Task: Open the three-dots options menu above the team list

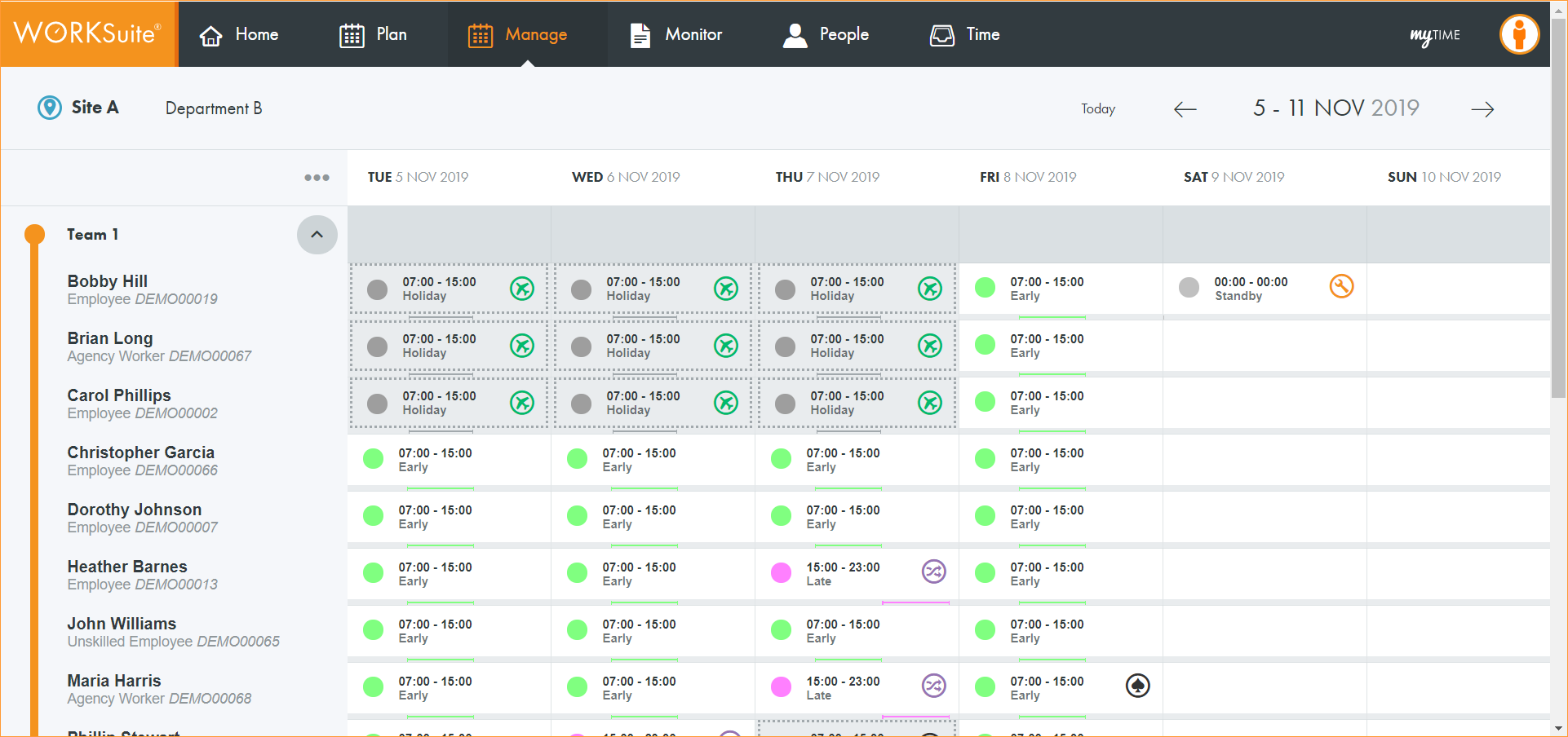Action: click(317, 178)
